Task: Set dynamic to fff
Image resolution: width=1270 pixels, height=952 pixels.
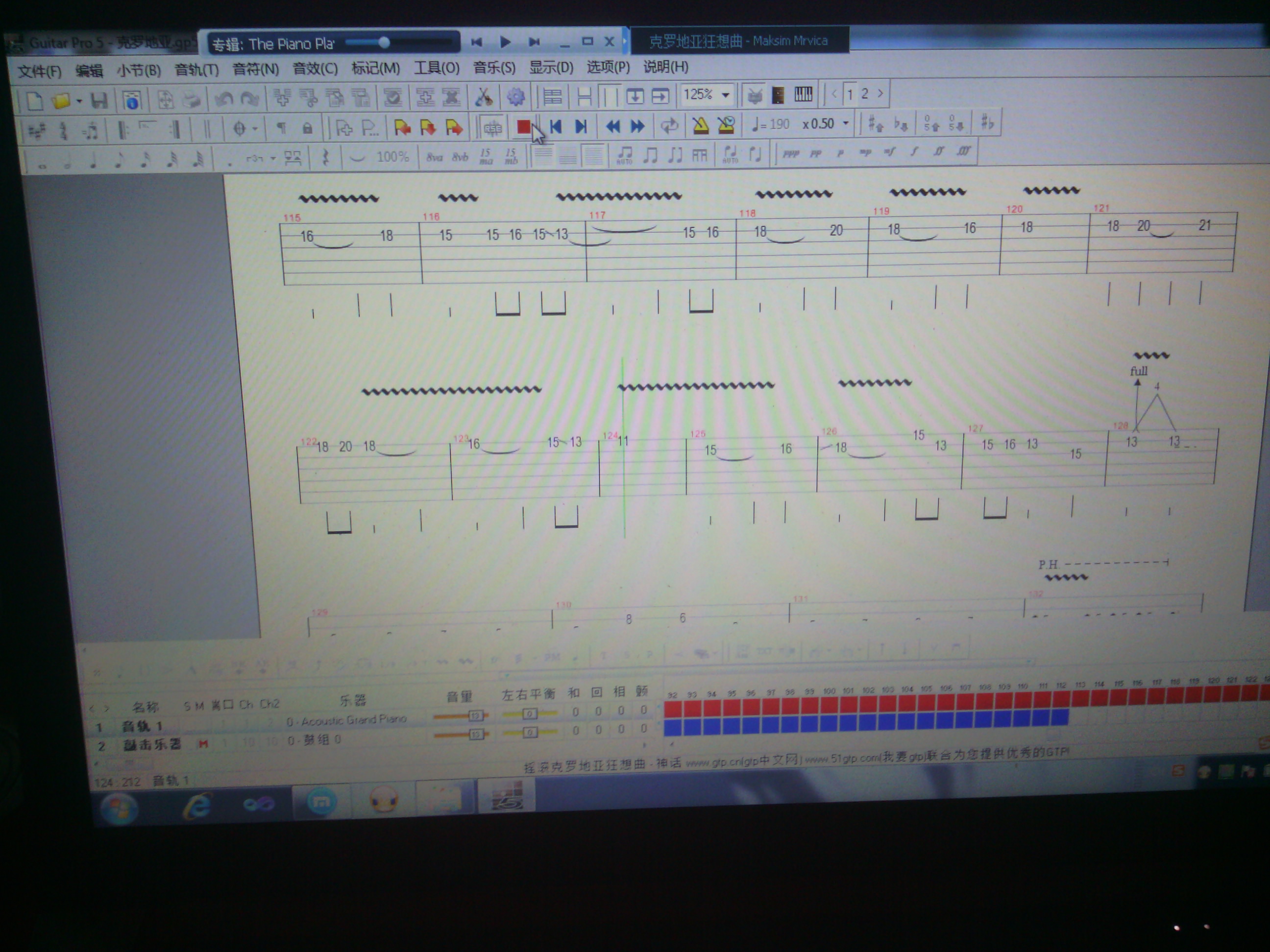Action: (x=963, y=151)
